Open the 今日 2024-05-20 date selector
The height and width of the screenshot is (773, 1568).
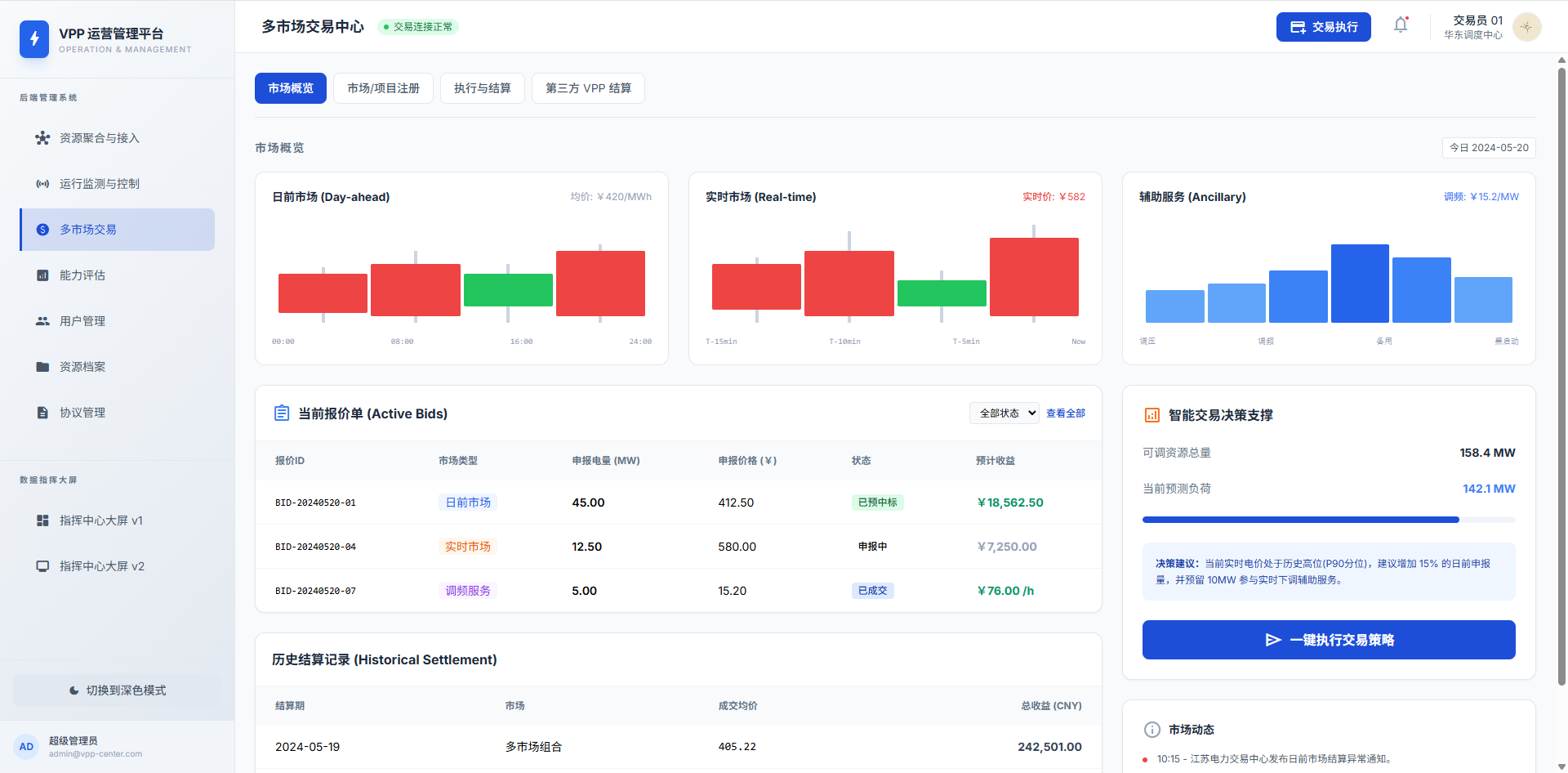pyautogui.click(x=1488, y=148)
